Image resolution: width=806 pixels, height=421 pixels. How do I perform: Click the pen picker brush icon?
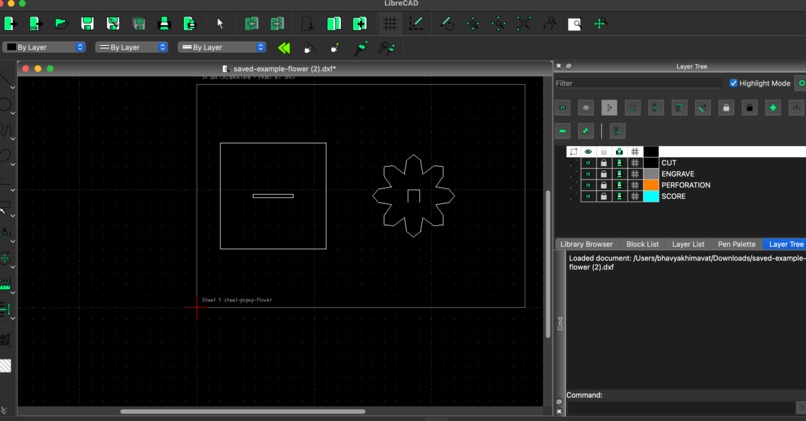tap(361, 48)
